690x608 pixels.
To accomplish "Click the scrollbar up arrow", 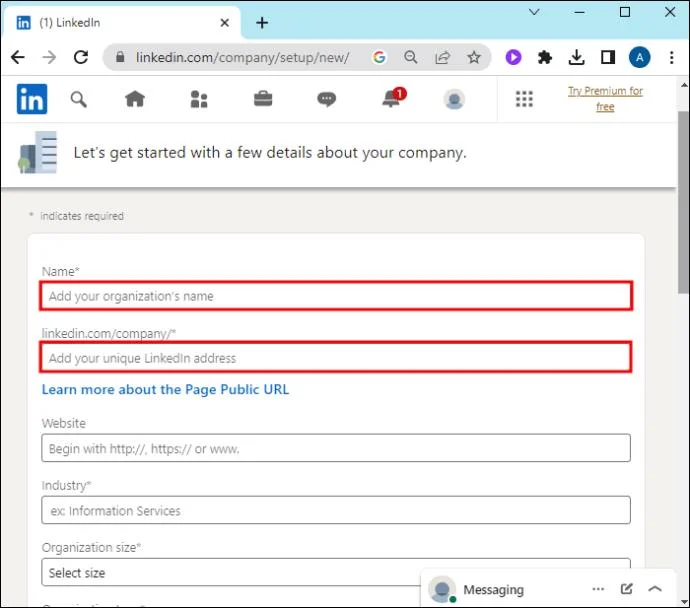I will [684, 85].
